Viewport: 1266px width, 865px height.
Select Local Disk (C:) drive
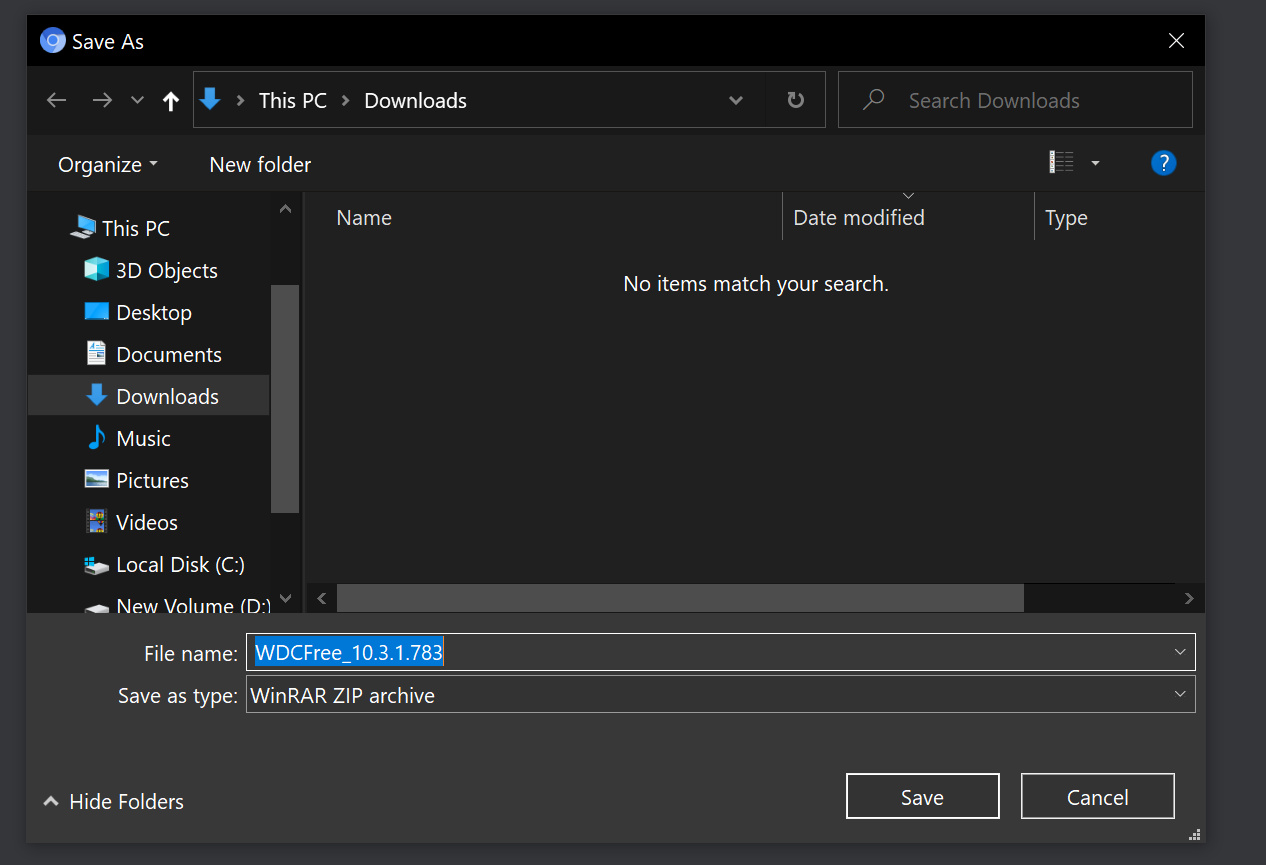180,564
